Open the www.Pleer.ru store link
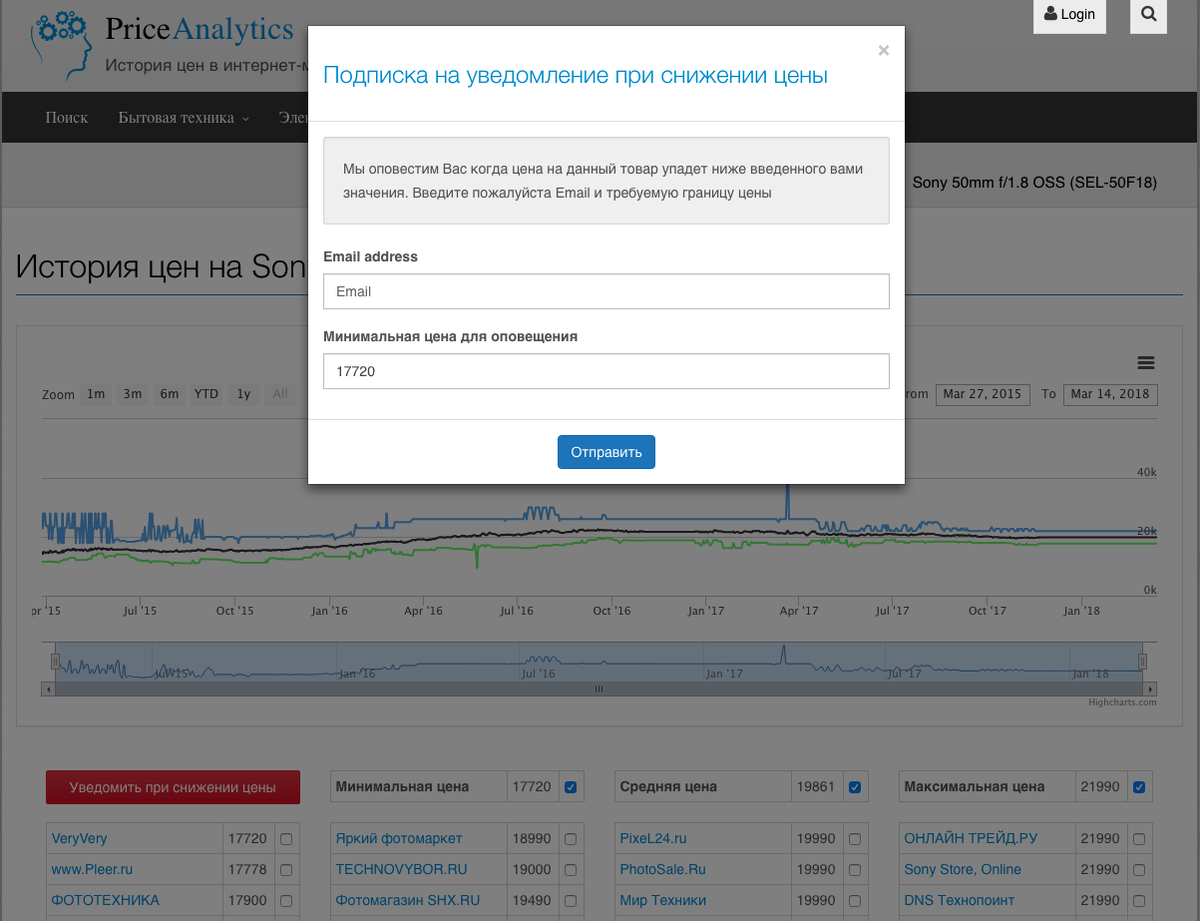 point(92,870)
